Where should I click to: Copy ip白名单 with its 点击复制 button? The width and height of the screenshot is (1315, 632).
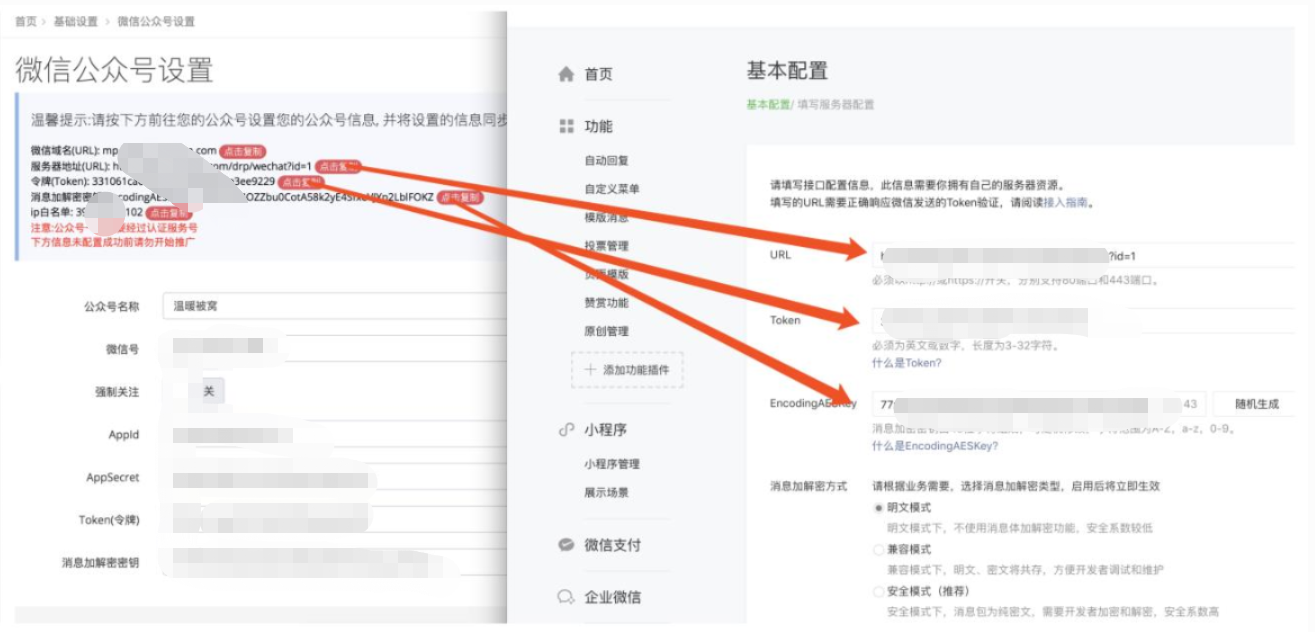click(x=169, y=213)
